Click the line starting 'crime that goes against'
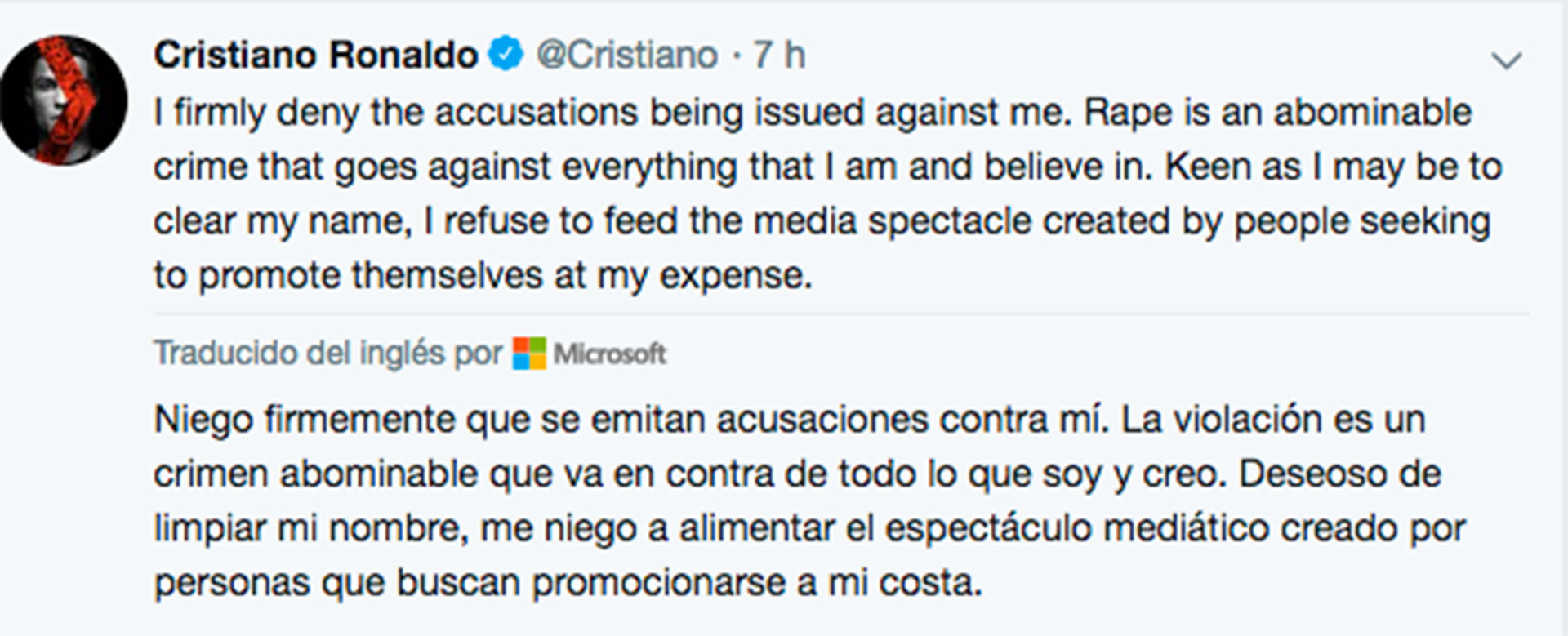Viewport: 1568px width, 636px height. tap(827, 167)
